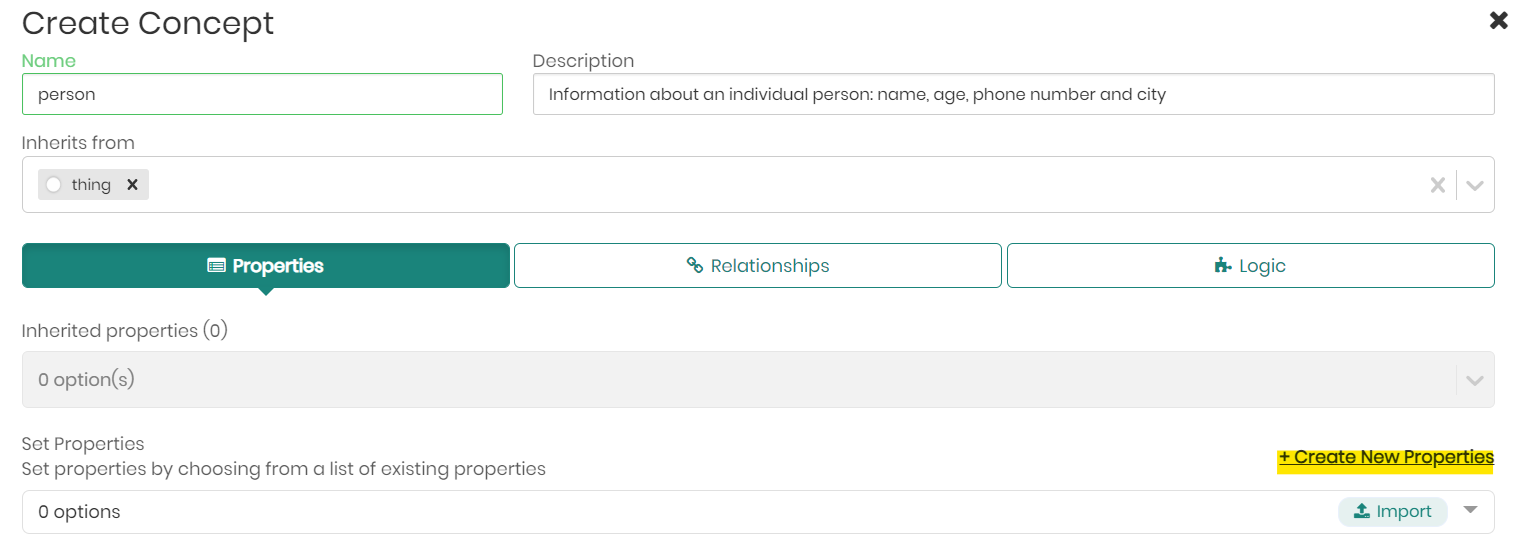Click the puzzle icon on Logic tab
1518x543 pixels.
pos(1222,266)
